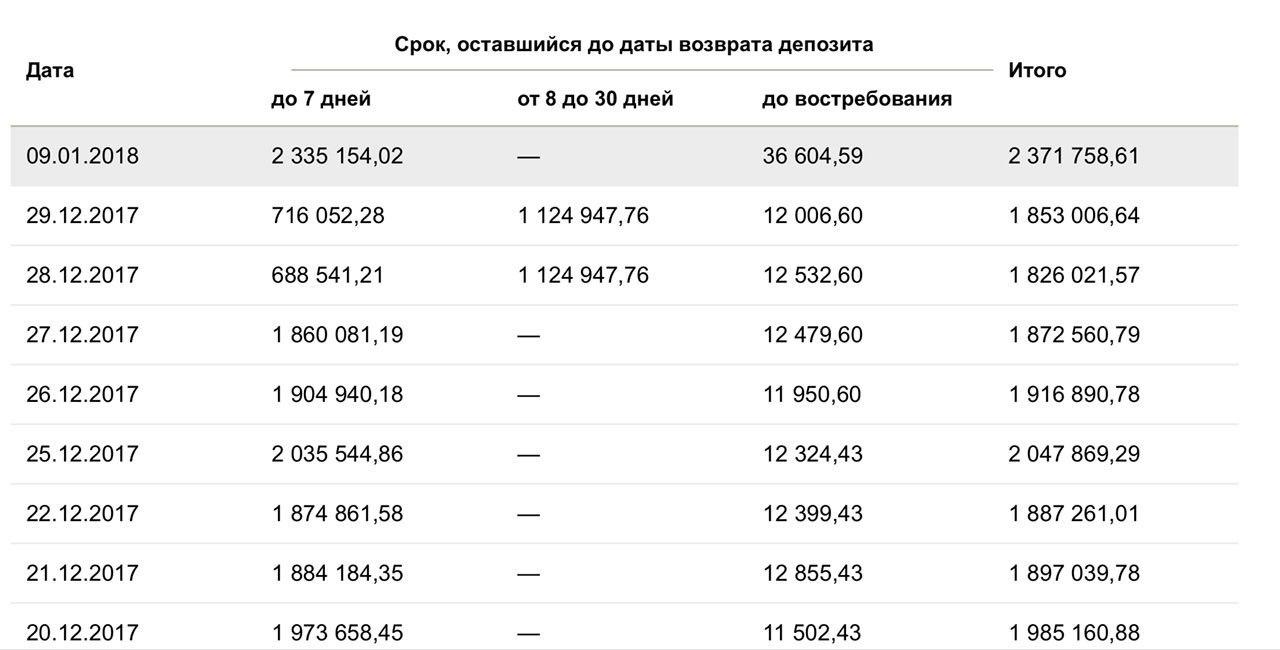Select the 26.12.2017 date cell
Screen dimensions: 1280x650
pos(82,394)
